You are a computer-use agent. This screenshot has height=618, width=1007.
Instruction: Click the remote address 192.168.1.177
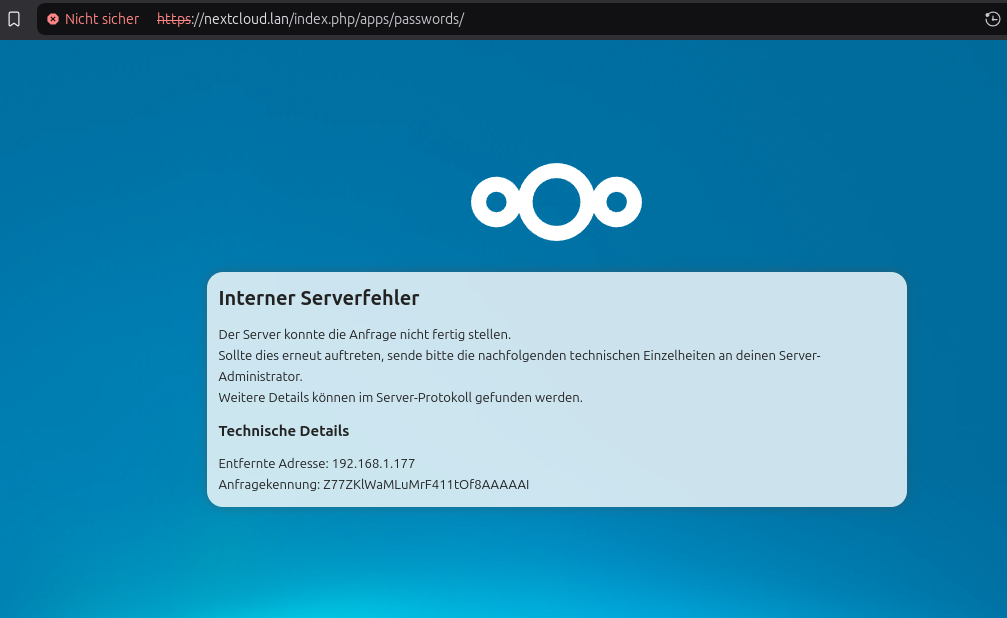[373, 464]
